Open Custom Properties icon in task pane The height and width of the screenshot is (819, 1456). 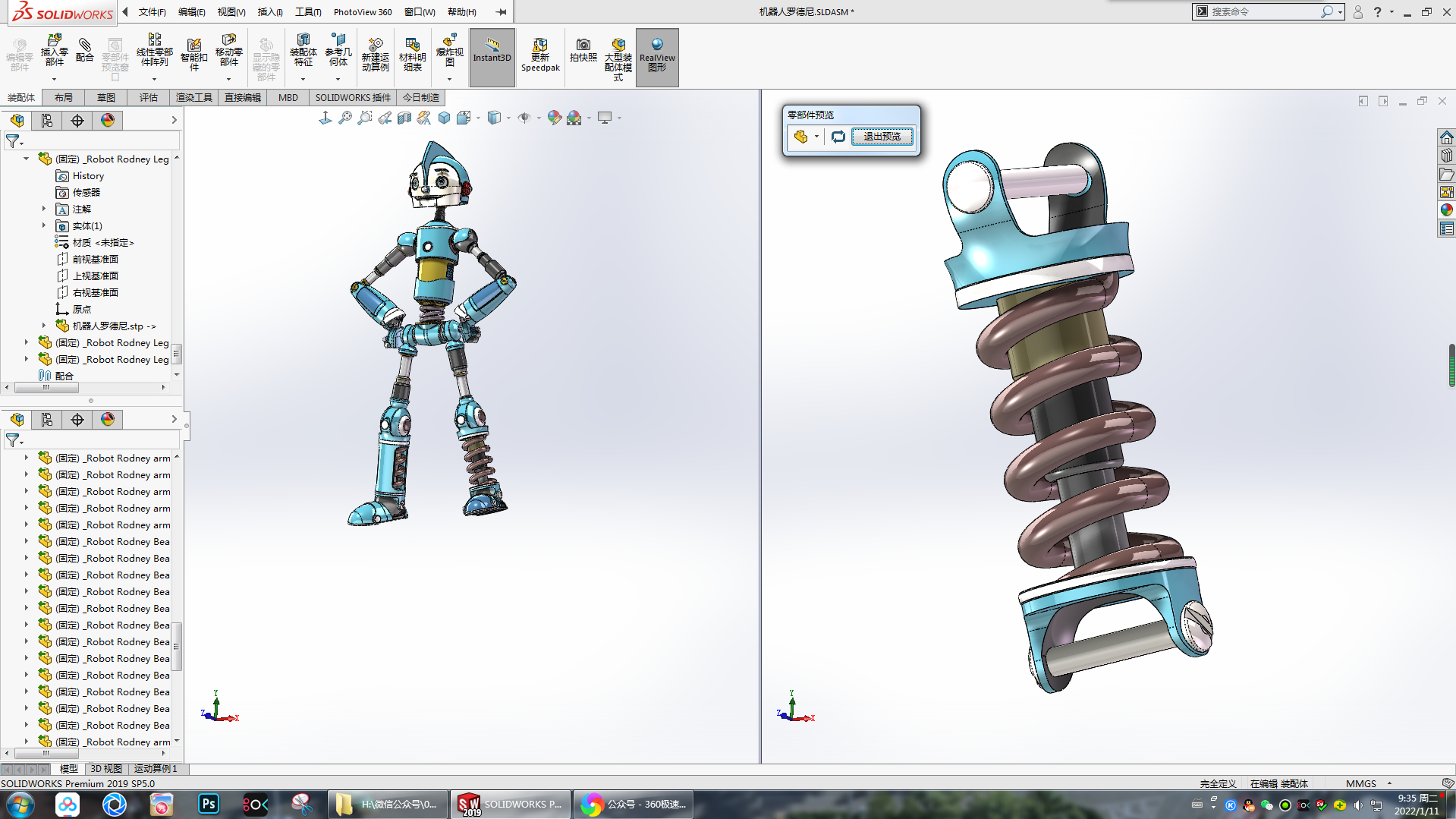click(x=1447, y=228)
